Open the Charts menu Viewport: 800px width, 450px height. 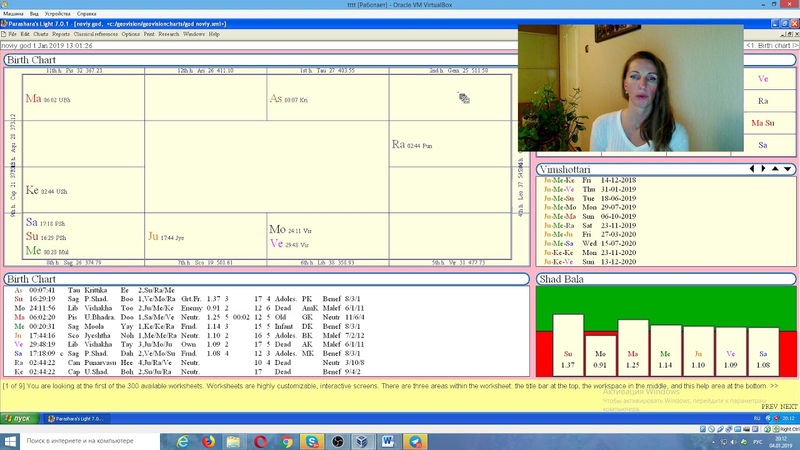(x=41, y=34)
